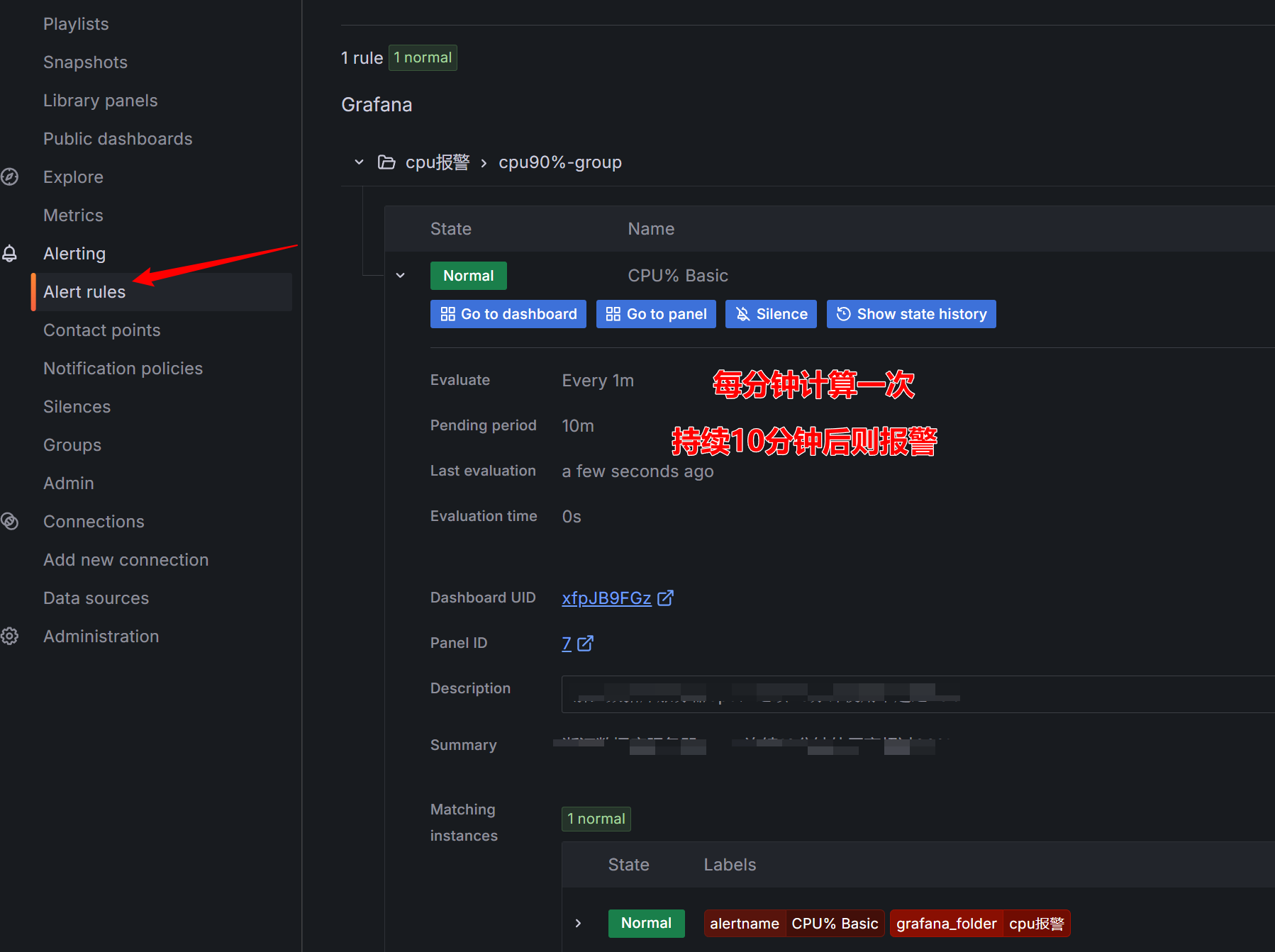Click the 1 normal badge in Matching instances
This screenshot has width=1275, height=952.
point(596,819)
